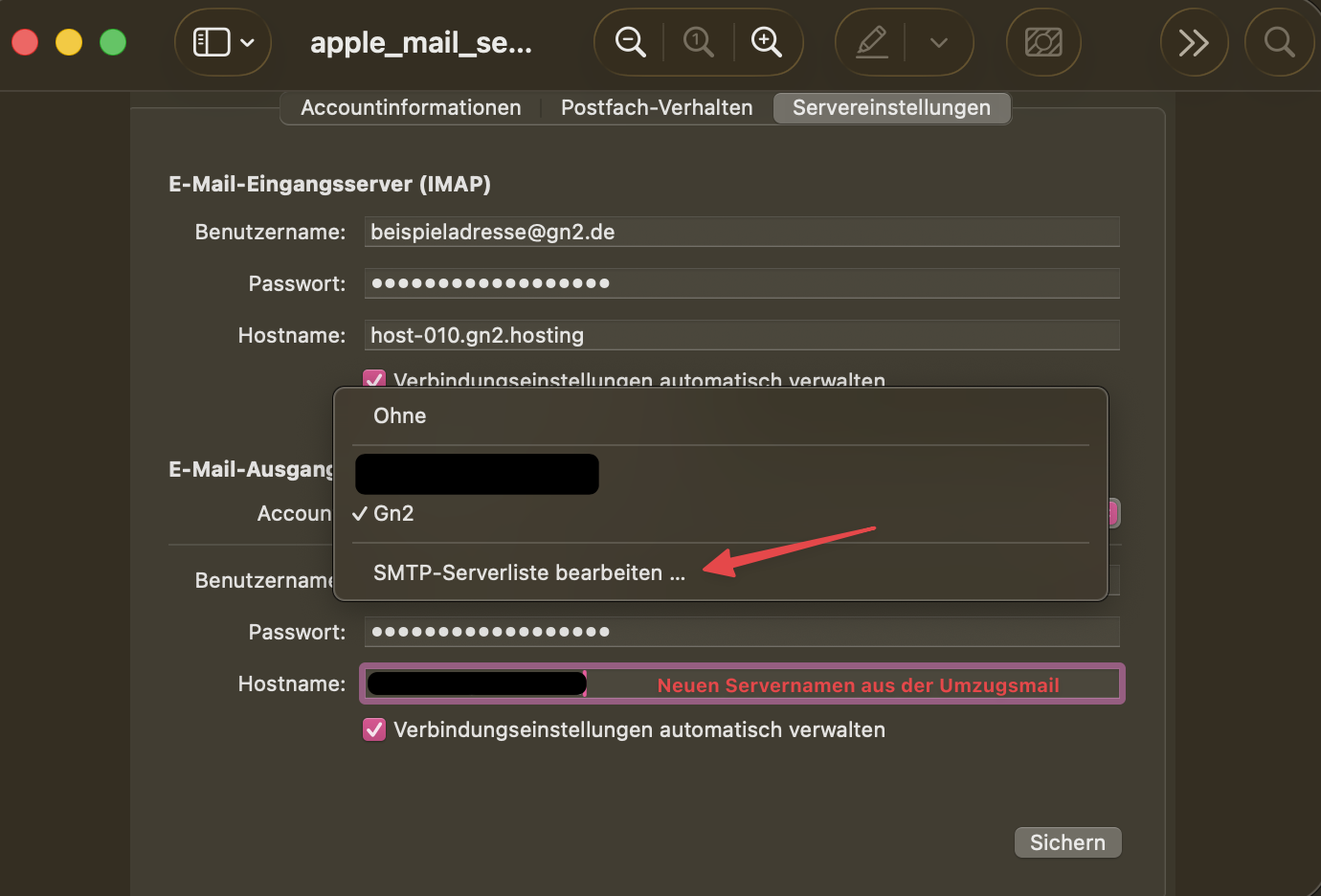Toggle incoming server automatic connection checkbox
The image size is (1321, 896).
(374, 378)
